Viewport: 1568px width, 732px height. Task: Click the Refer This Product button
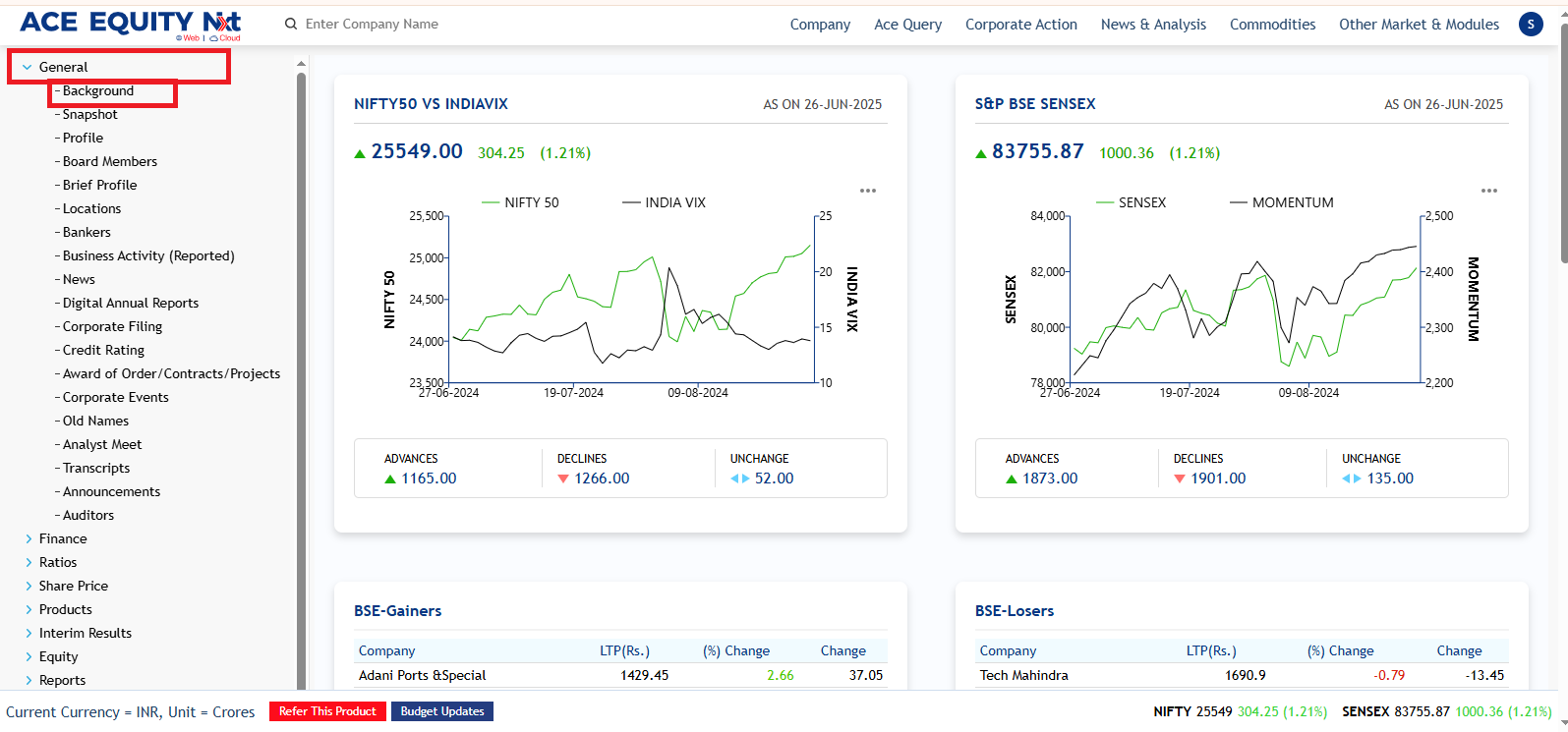coord(327,711)
